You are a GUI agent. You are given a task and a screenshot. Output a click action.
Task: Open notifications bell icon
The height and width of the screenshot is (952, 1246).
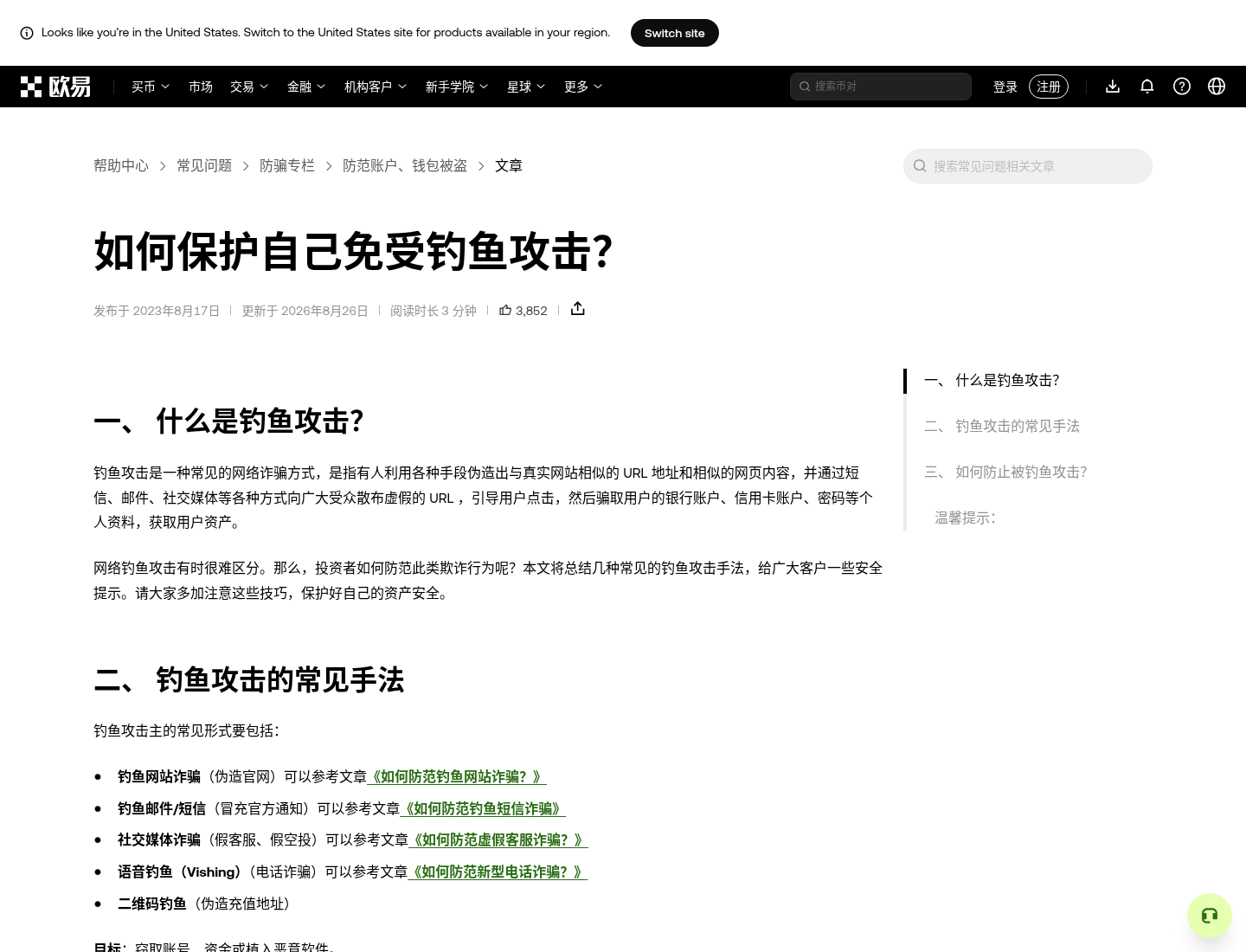point(1147,87)
